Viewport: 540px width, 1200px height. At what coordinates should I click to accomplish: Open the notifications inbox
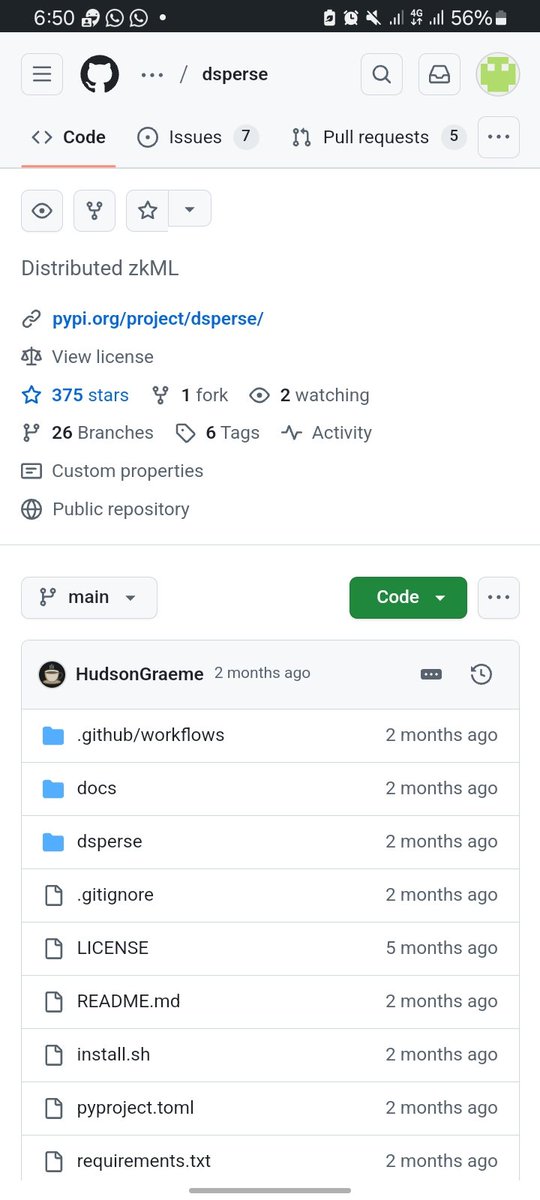[x=439, y=74]
